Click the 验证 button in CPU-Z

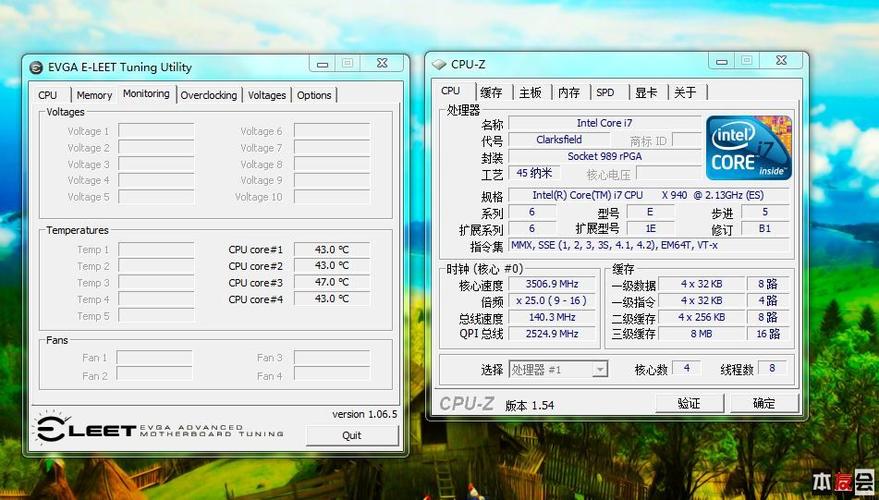(689, 404)
